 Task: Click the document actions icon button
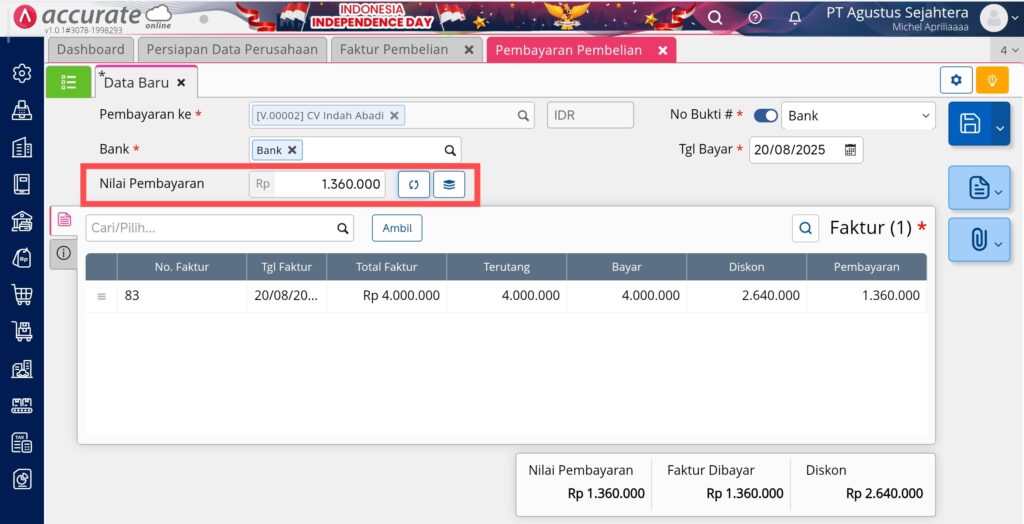[x=979, y=188]
